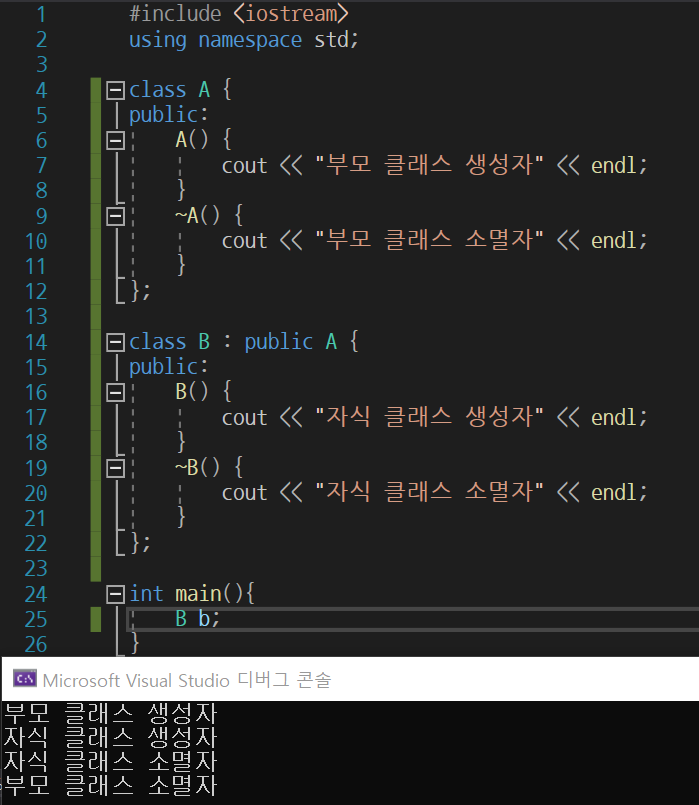
Task: Click 'public:' label inside class B
Action: (x=168, y=367)
